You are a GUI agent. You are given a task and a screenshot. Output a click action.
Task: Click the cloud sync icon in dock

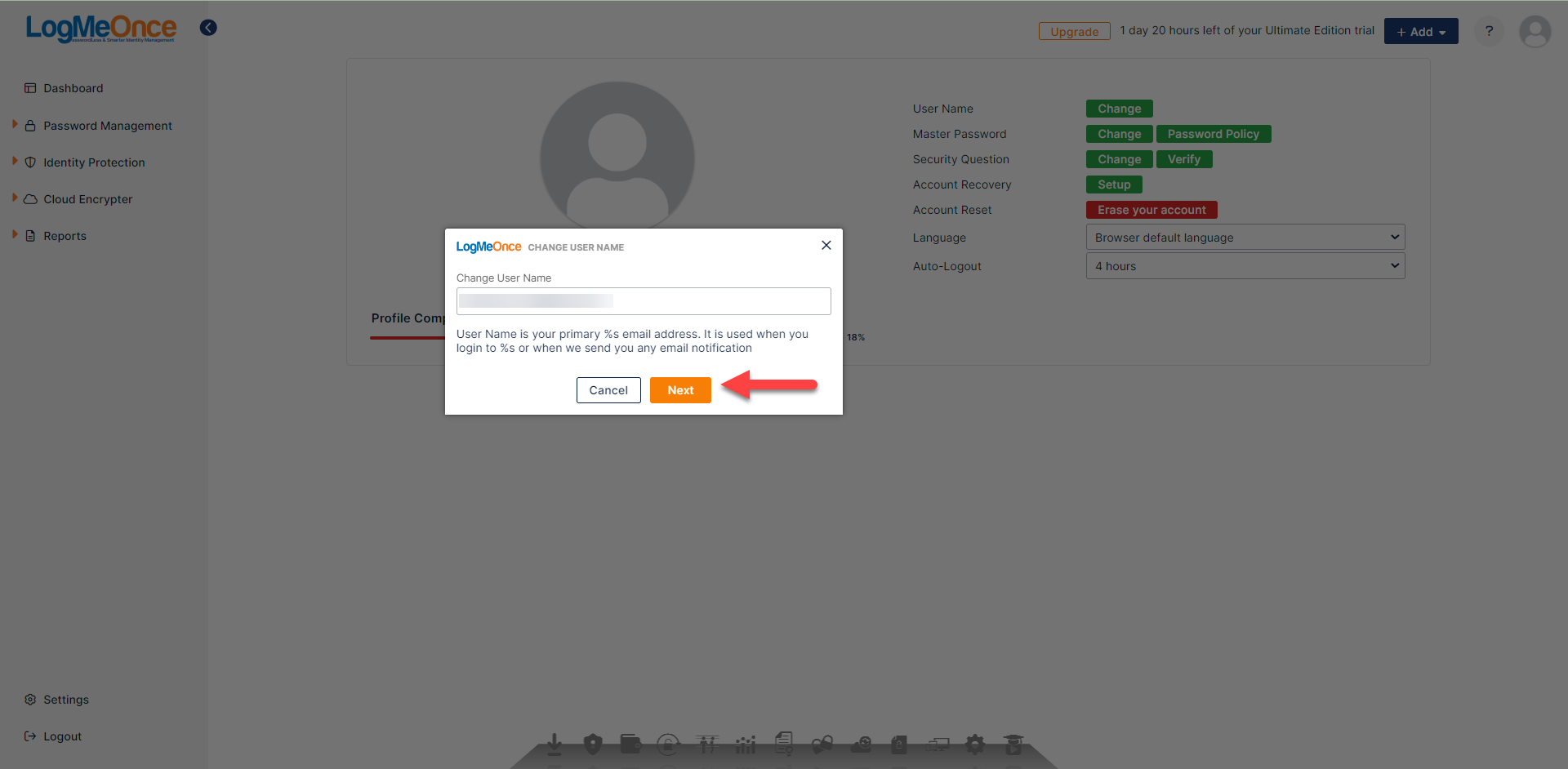[x=861, y=744]
